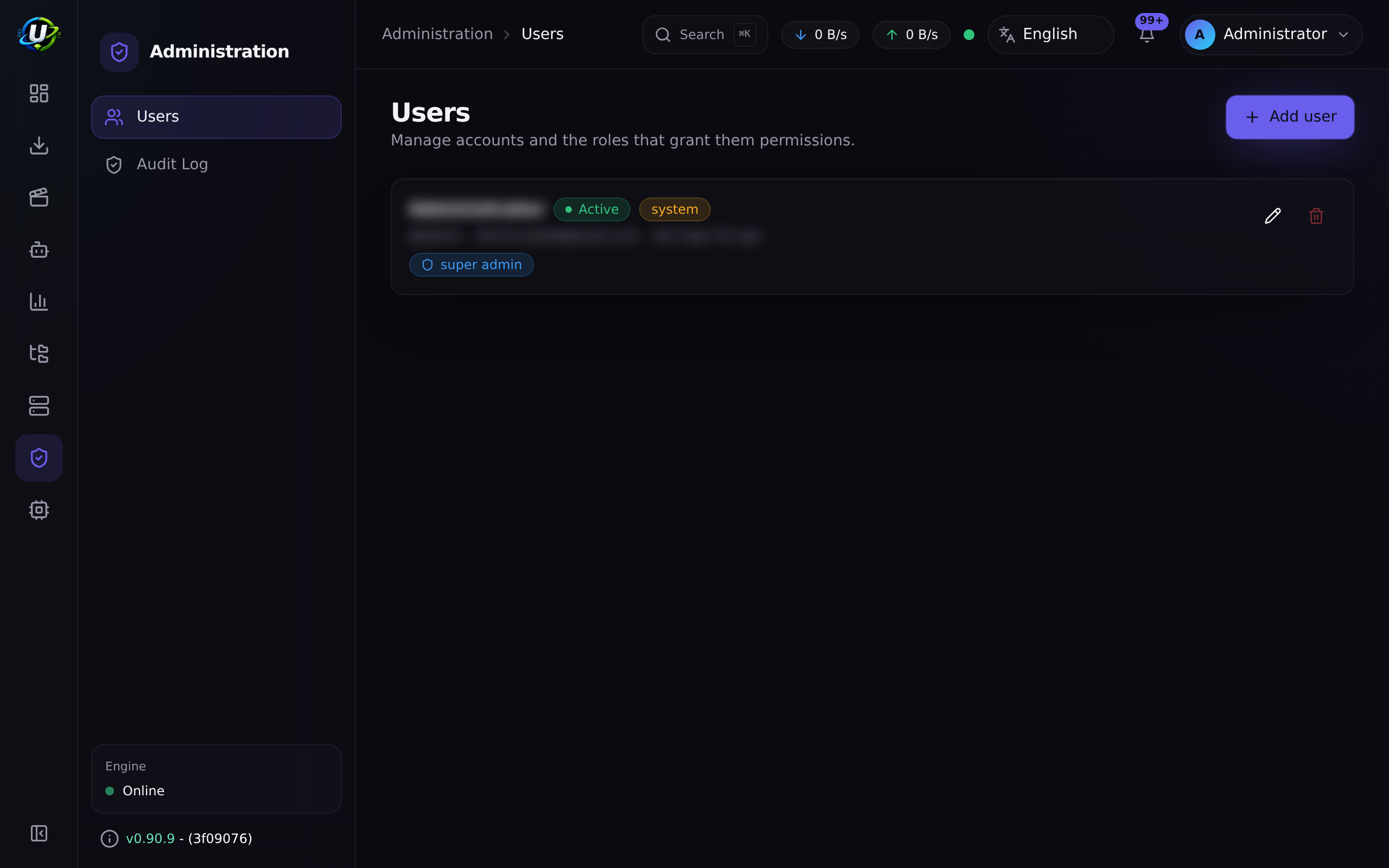The image size is (1389, 868).
Task: Expand the Administrator account menu
Action: click(x=1271, y=34)
